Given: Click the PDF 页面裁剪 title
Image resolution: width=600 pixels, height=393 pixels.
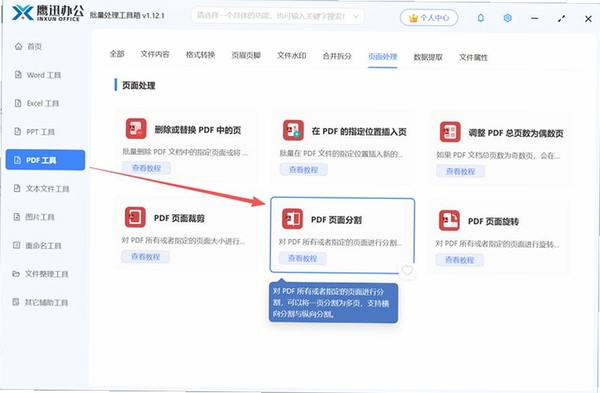Looking at the screenshot, I should pyautogui.click(x=179, y=218).
